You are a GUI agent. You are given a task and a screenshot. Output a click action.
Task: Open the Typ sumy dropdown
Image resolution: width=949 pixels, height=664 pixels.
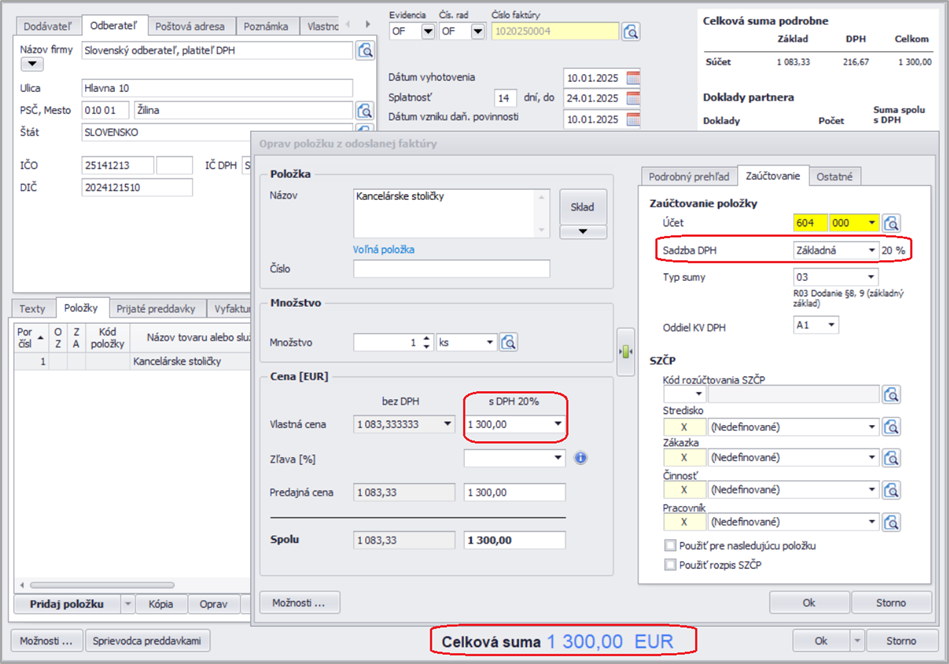tap(871, 277)
